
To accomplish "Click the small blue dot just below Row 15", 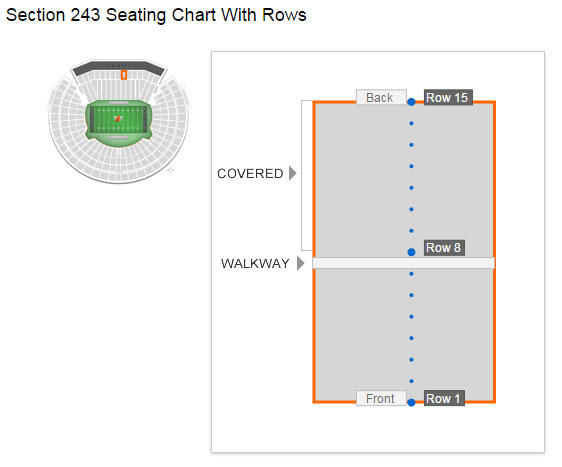I will click(x=411, y=123).
